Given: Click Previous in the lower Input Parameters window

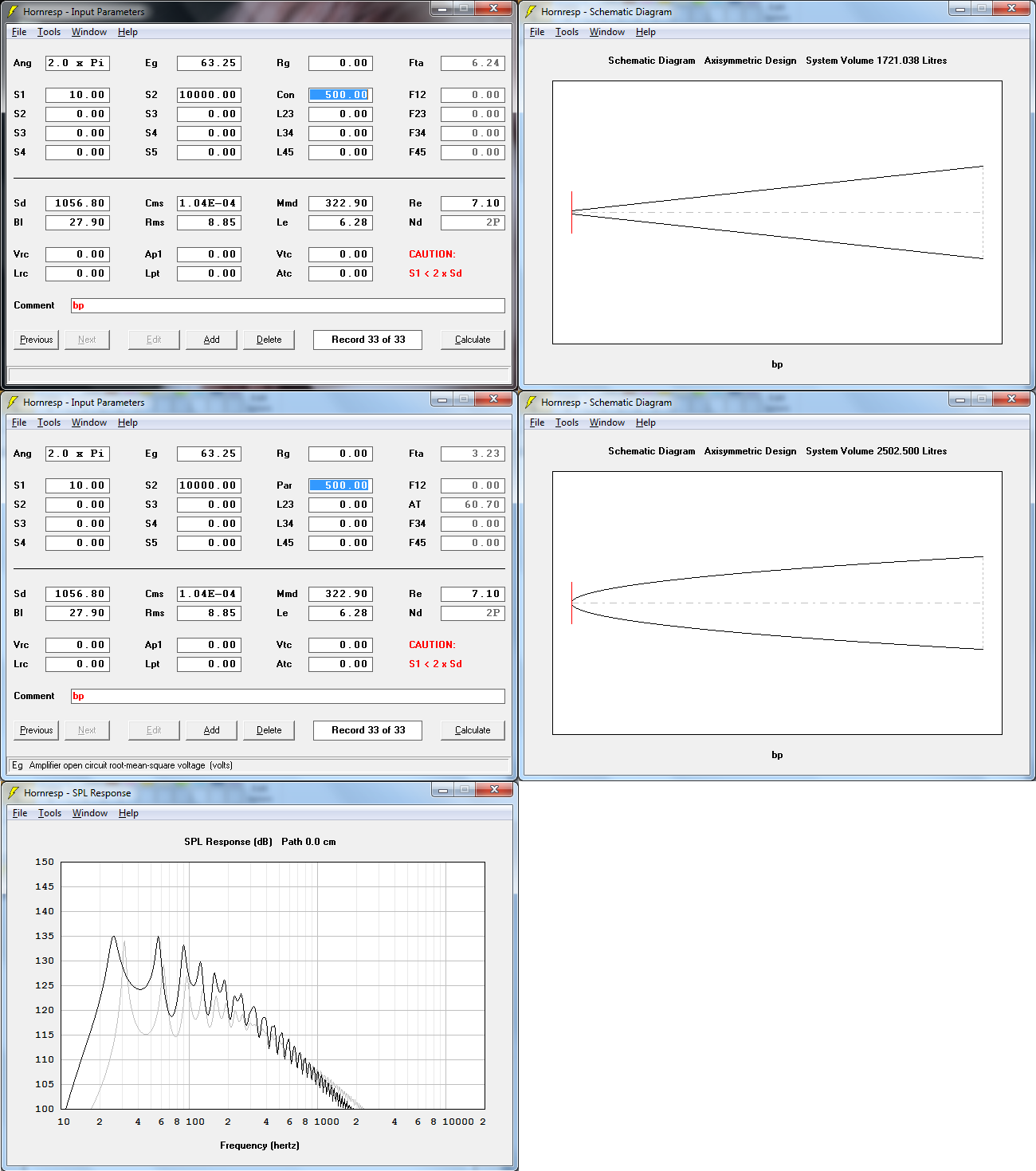Looking at the screenshot, I should click(x=37, y=730).
